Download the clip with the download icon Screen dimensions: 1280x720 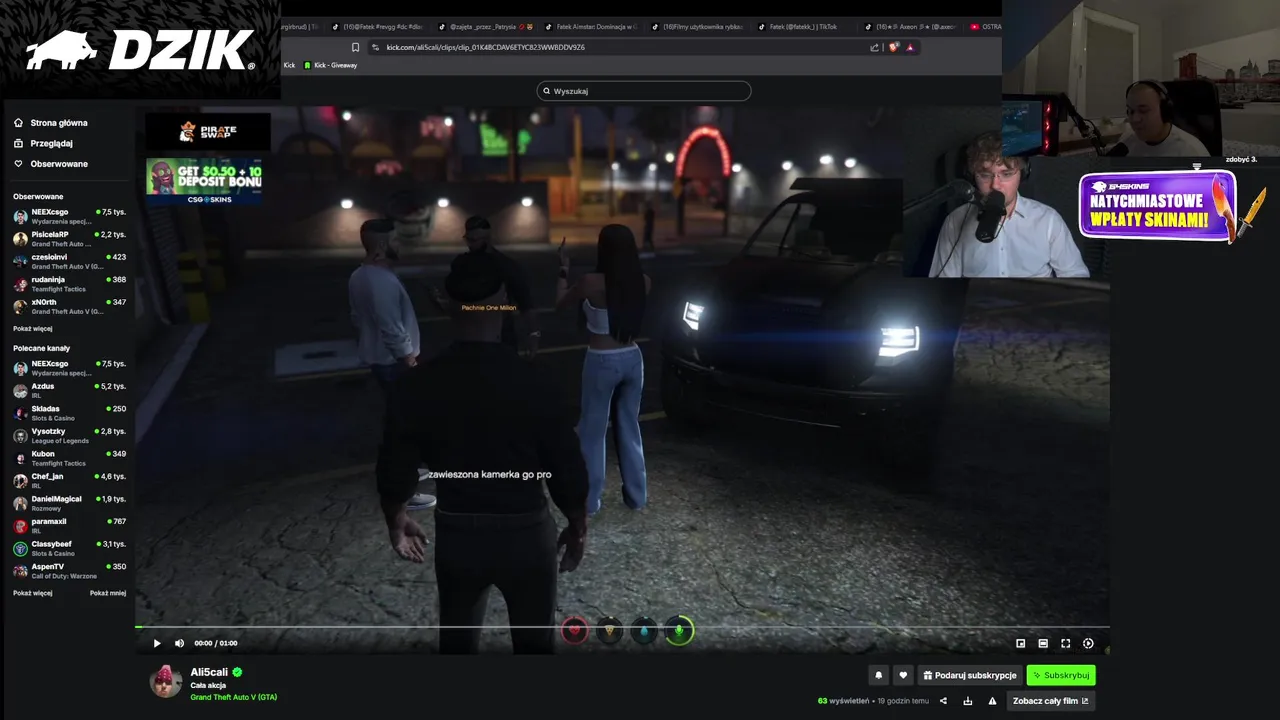click(967, 701)
